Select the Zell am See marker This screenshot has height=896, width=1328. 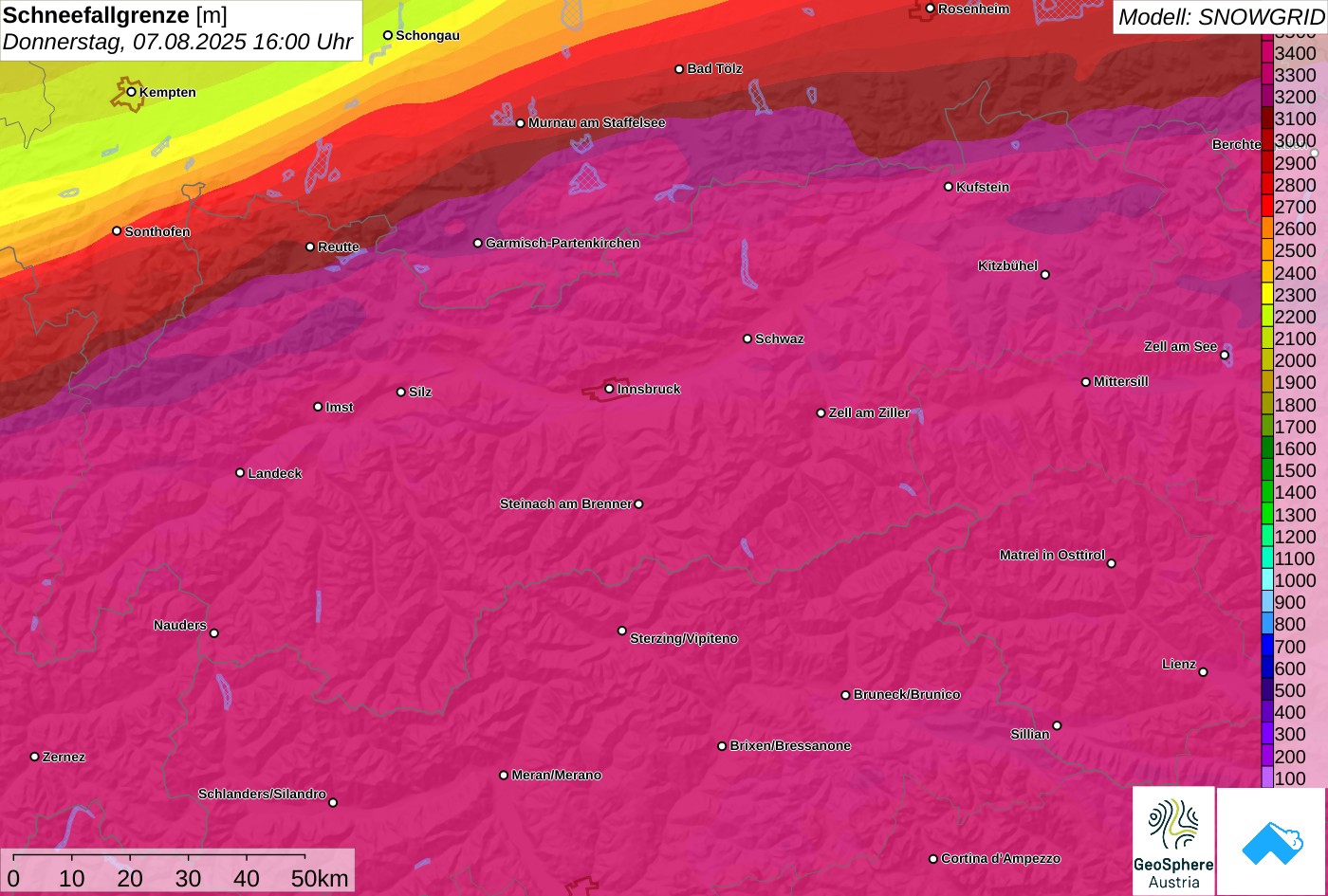pyautogui.click(x=1225, y=356)
